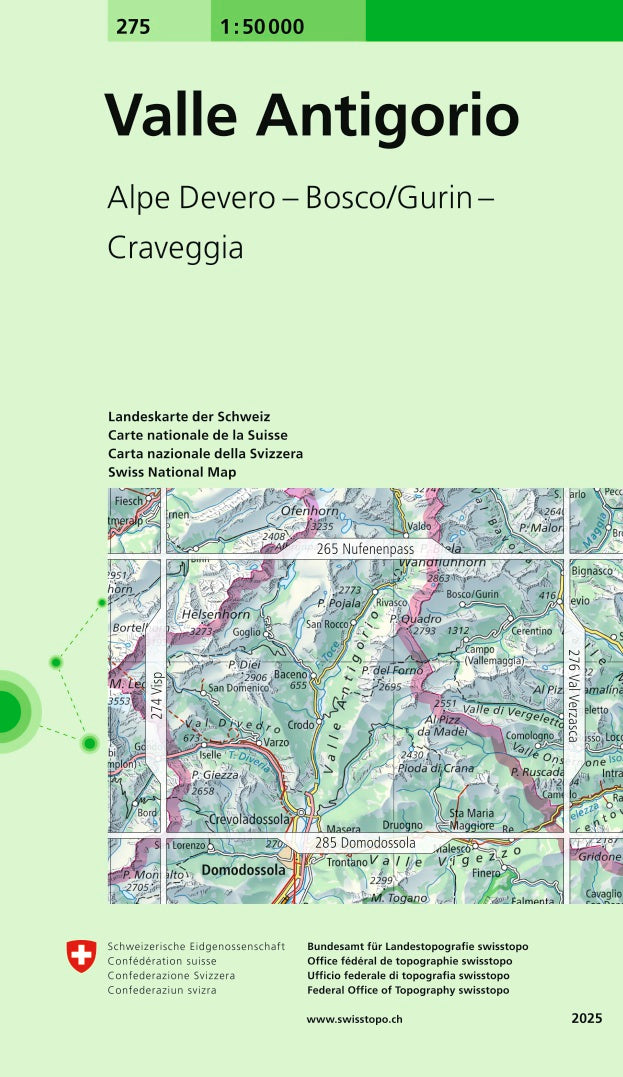Open adjacent sheet 285 Domodossola
623x1077 pixels.
tap(365, 843)
